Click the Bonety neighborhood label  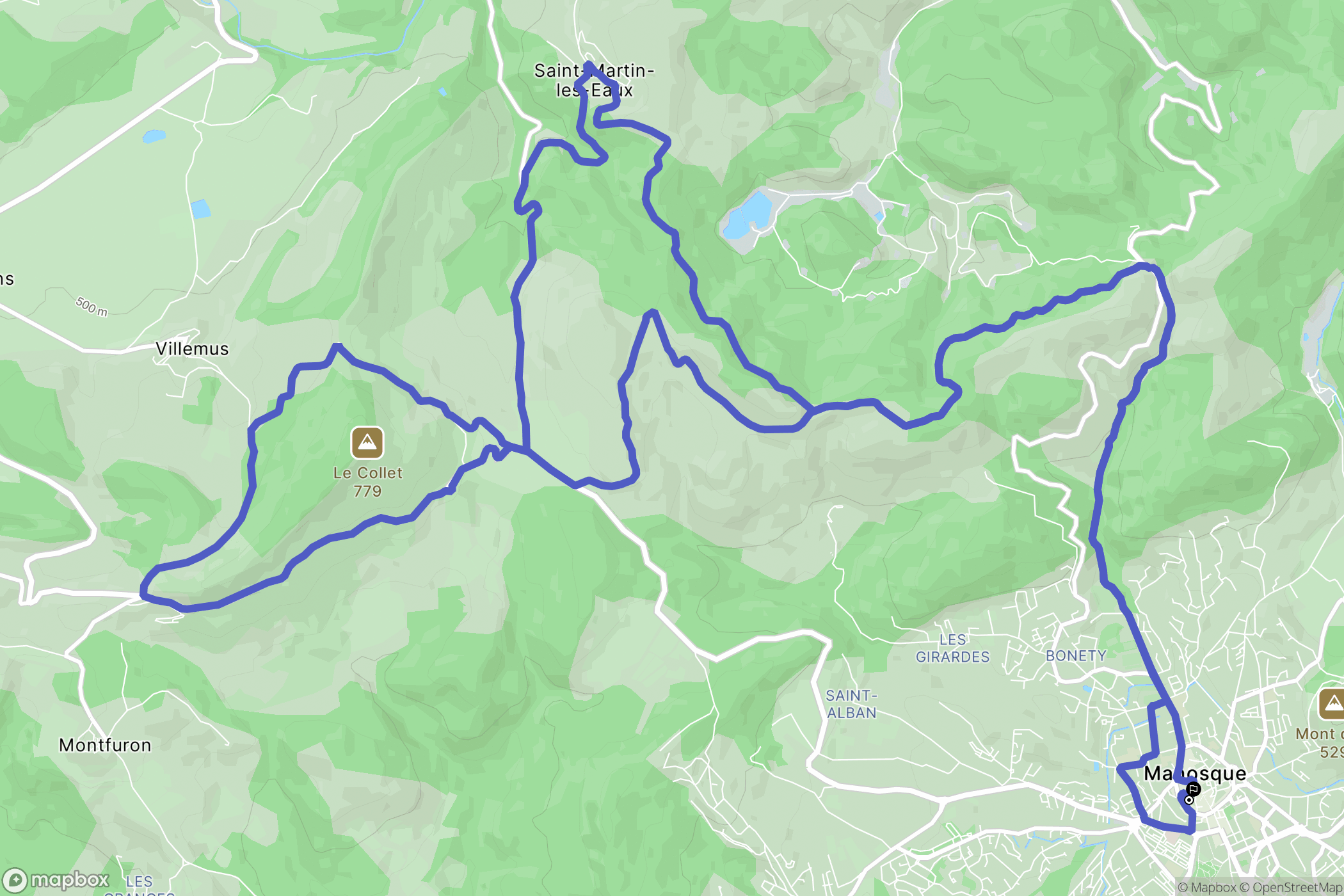tap(1076, 656)
